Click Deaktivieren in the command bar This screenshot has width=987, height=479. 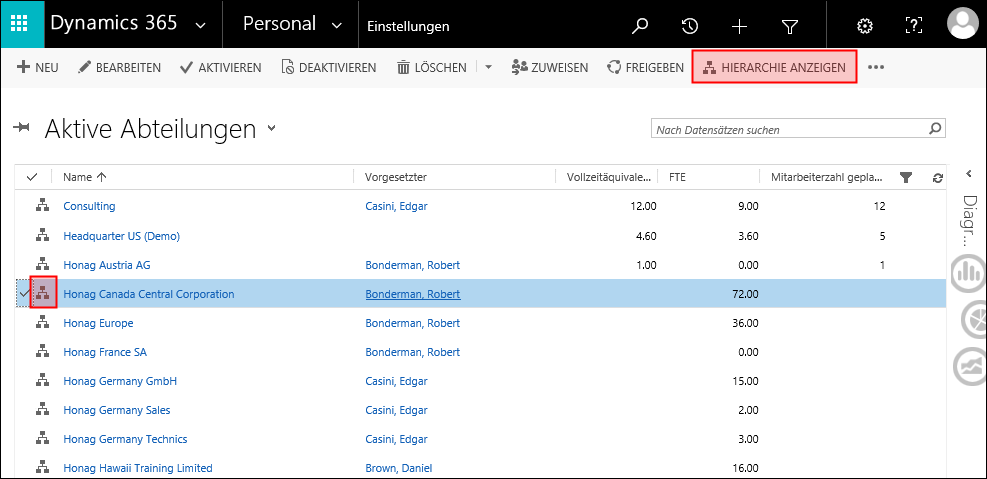coord(328,67)
